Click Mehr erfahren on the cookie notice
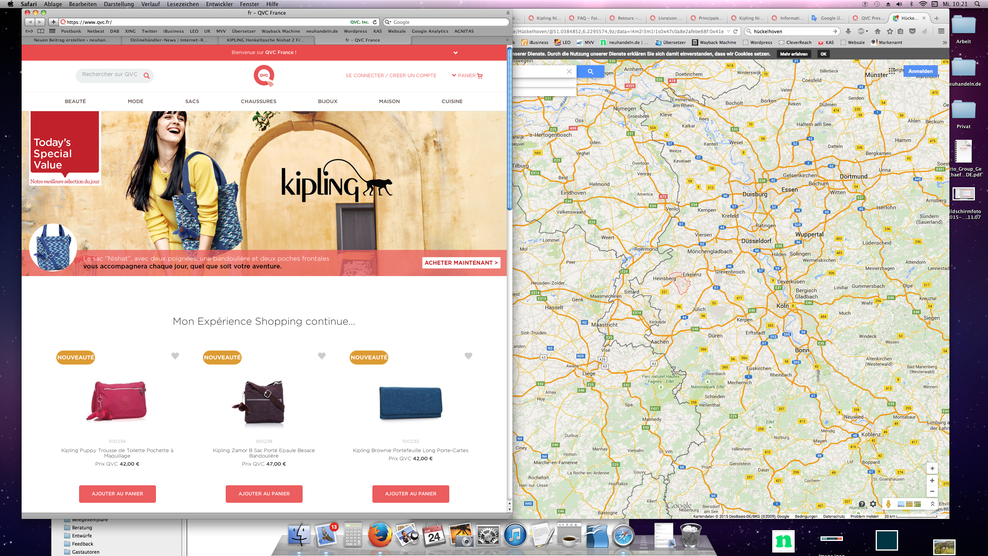Screen dimensions: 988x556 pyautogui.click(x=793, y=54)
